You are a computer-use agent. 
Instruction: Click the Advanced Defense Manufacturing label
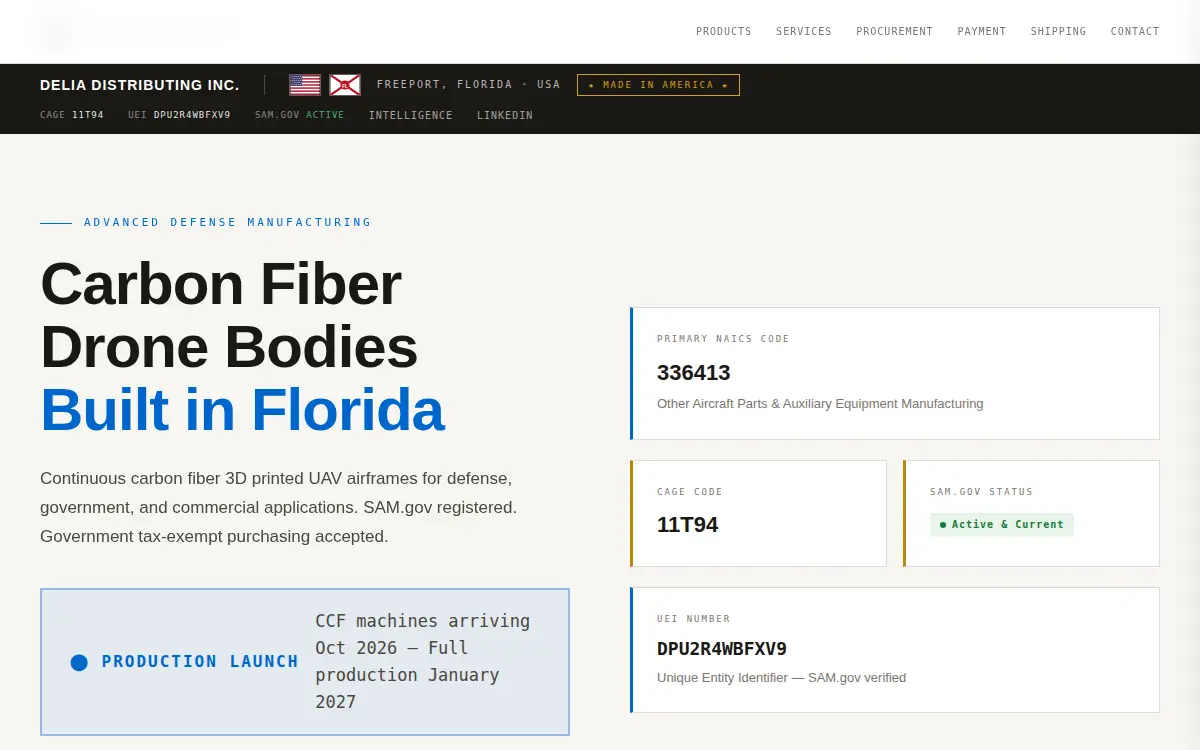(x=228, y=222)
